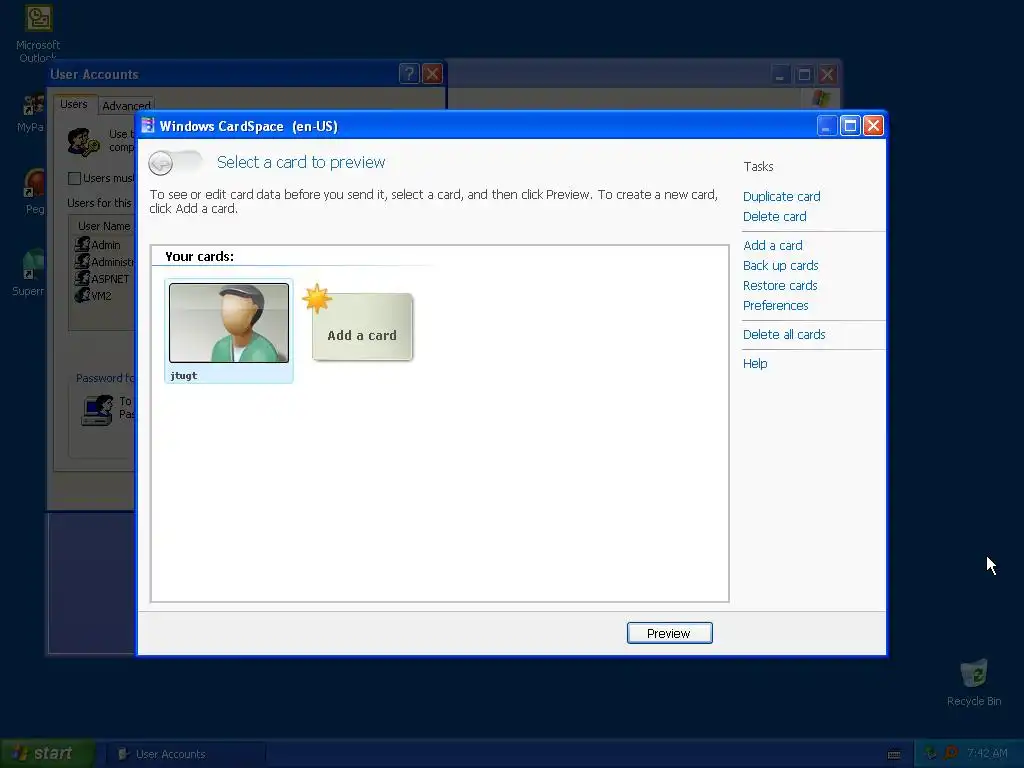Close the background window behind CardSpace

[827, 74]
